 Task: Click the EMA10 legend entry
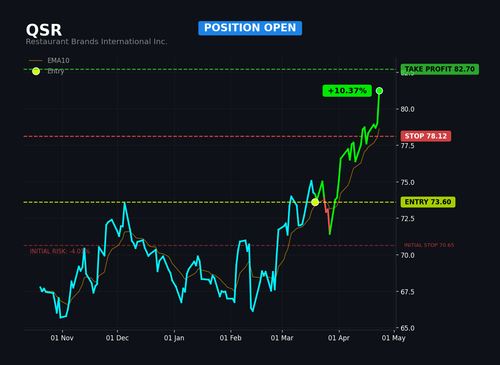pos(49,60)
